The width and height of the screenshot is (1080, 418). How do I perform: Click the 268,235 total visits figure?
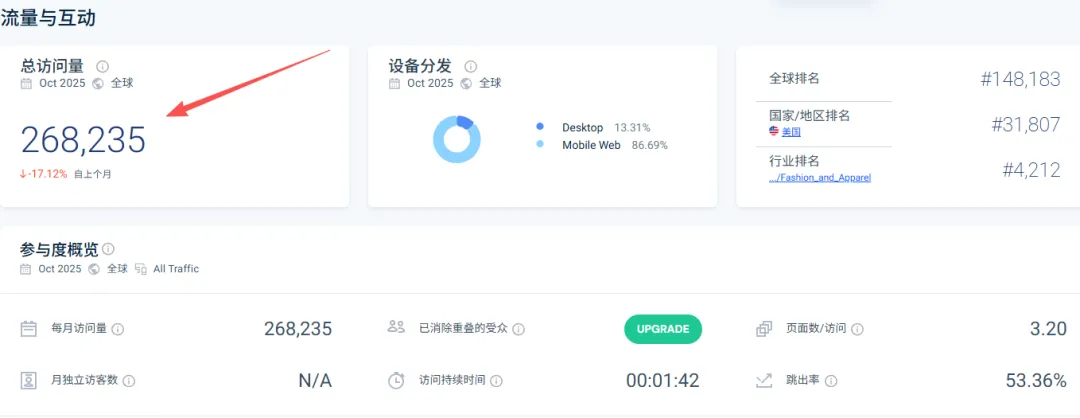(83, 140)
